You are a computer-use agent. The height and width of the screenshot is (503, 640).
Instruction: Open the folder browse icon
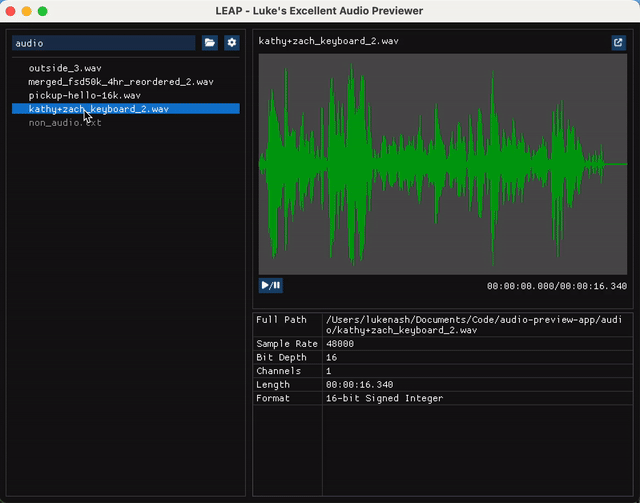pyautogui.click(x=210, y=43)
